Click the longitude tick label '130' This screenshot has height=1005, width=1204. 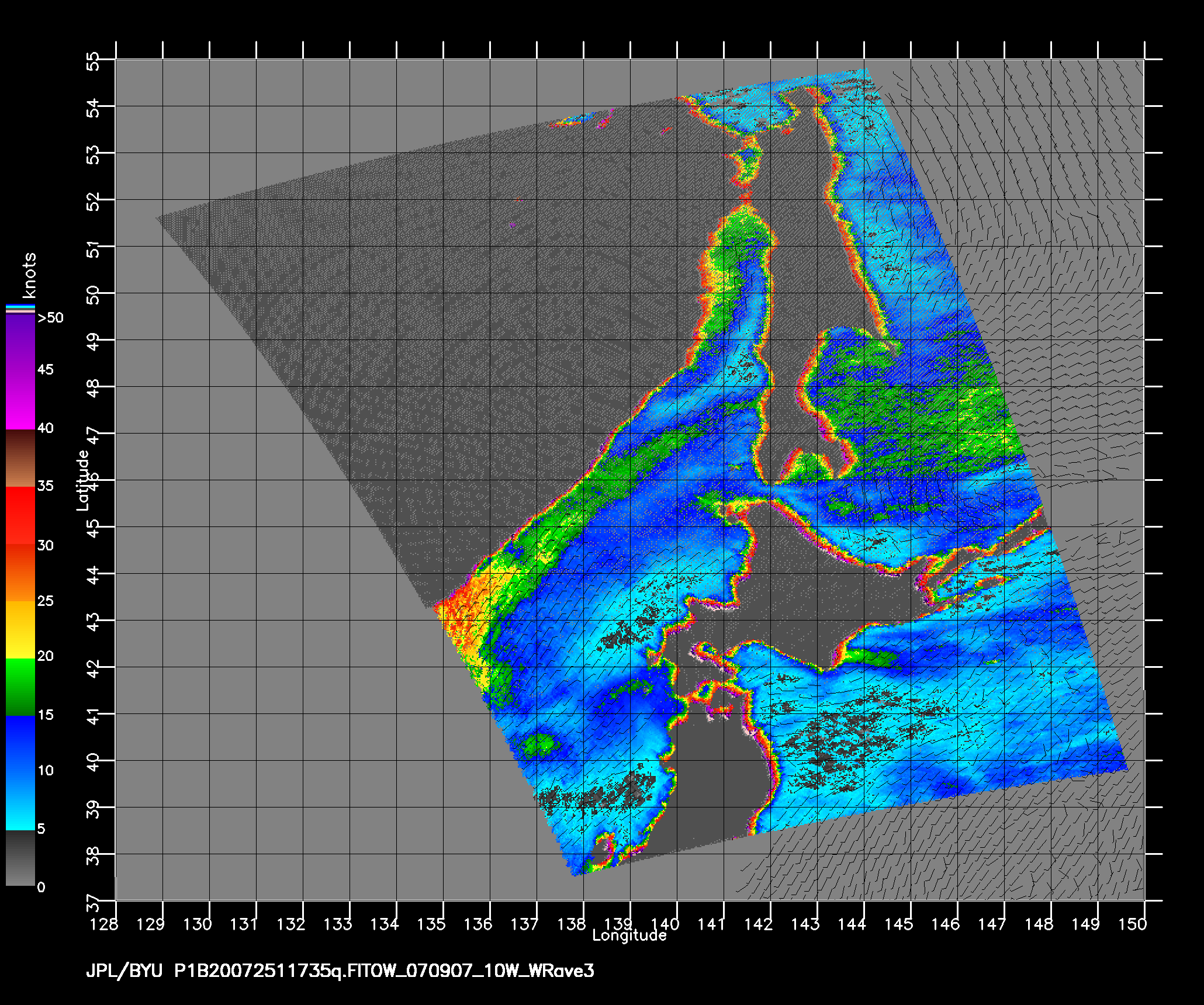197,924
